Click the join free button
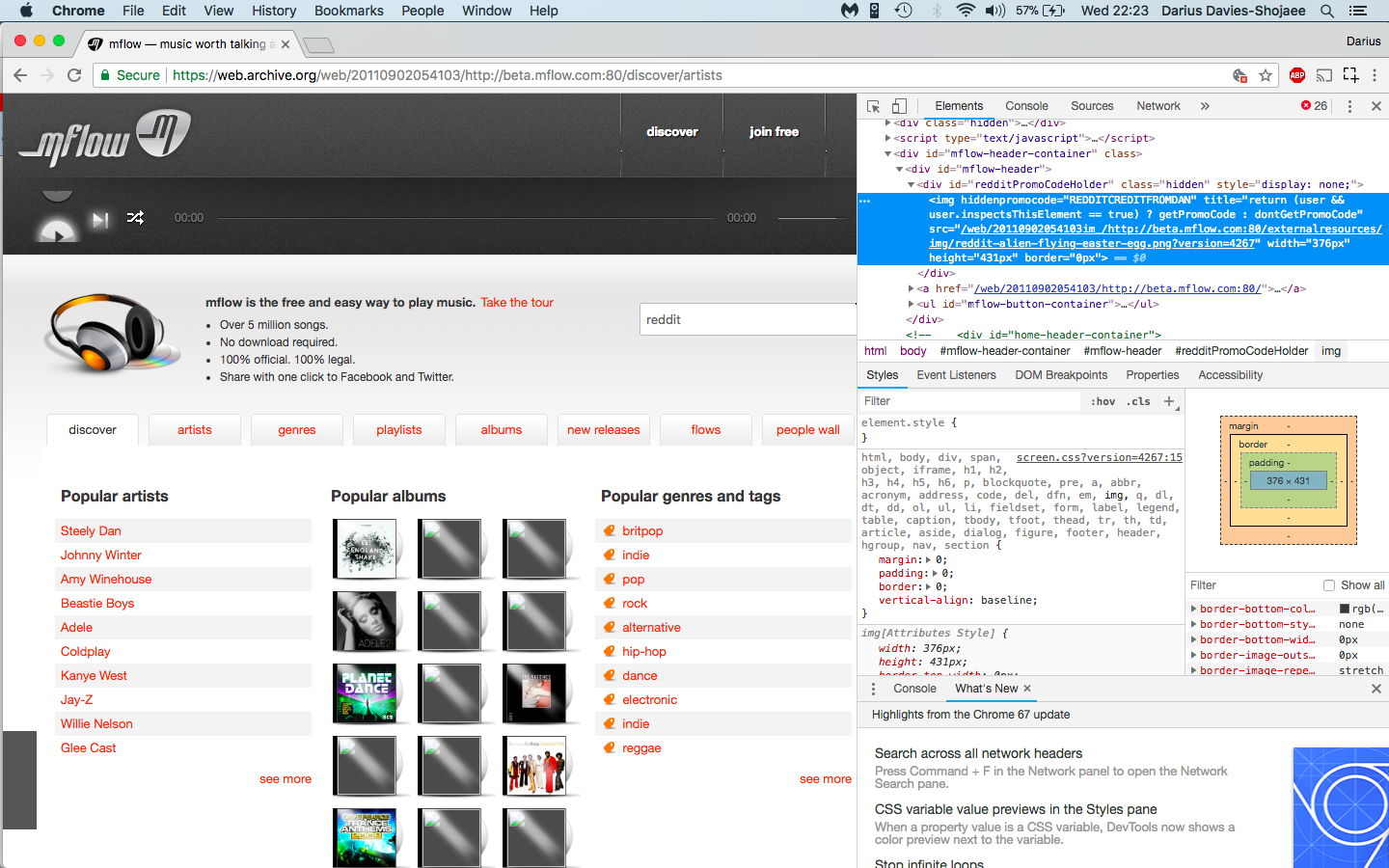This screenshot has height=868, width=1389. click(774, 132)
